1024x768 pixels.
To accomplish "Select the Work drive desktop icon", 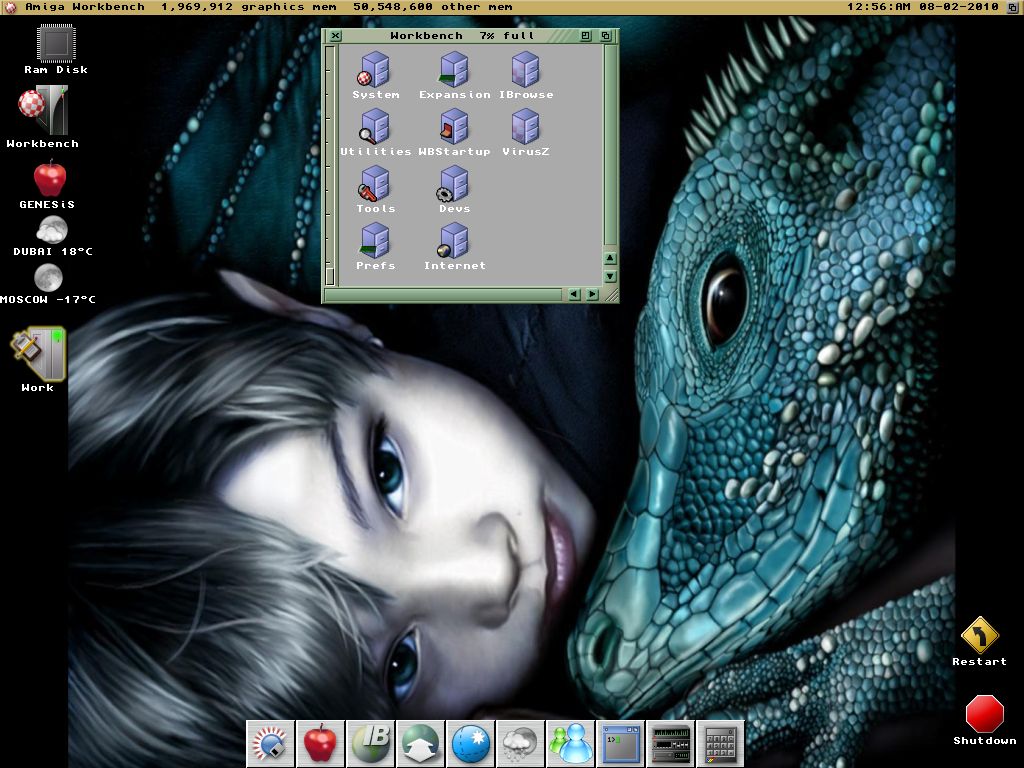I will point(38,354).
